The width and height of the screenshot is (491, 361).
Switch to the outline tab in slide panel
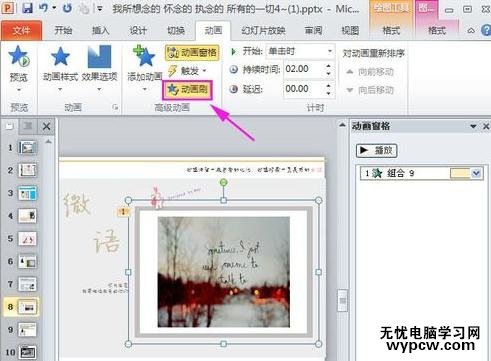point(27,126)
